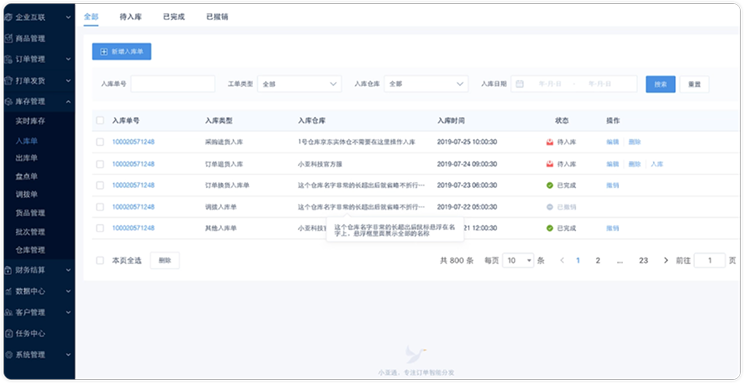Expand 企业互联 using its chevron
This screenshot has width=744, height=383.
(x=68, y=17)
